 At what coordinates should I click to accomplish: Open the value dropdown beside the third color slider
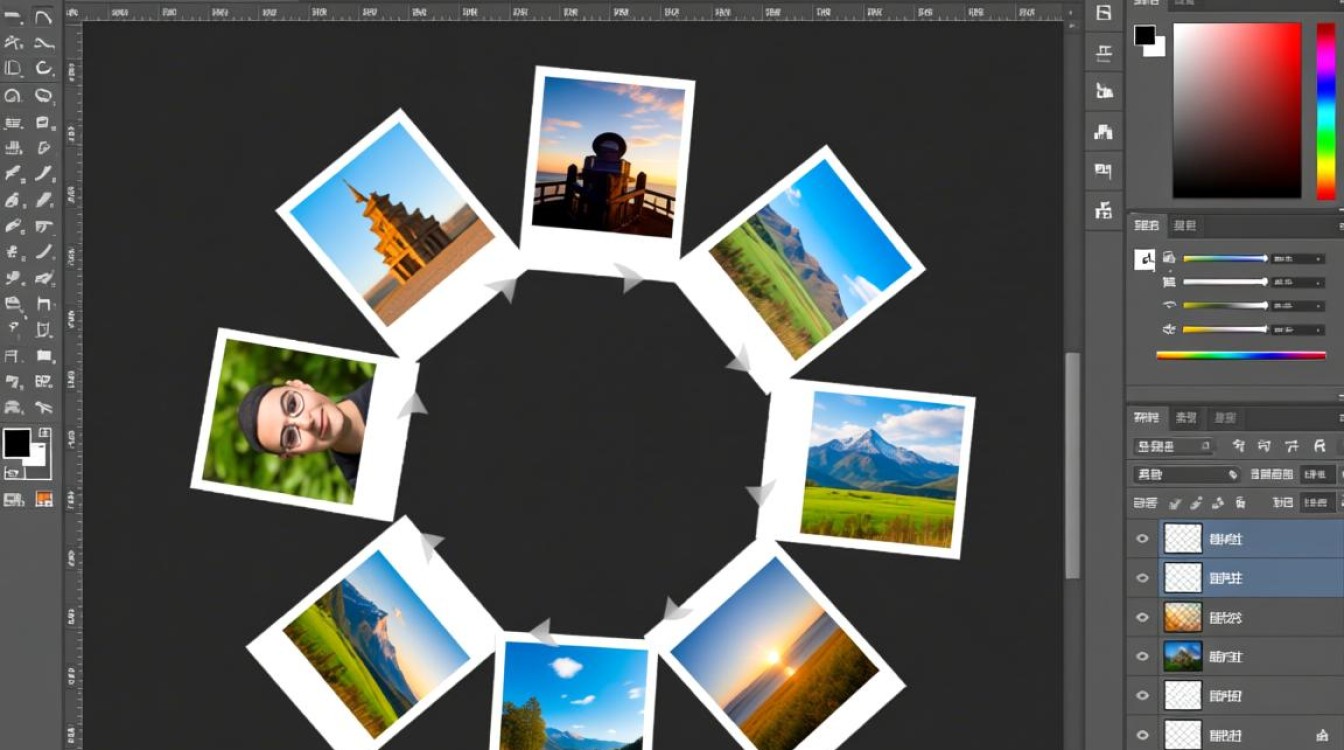tap(1298, 306)
